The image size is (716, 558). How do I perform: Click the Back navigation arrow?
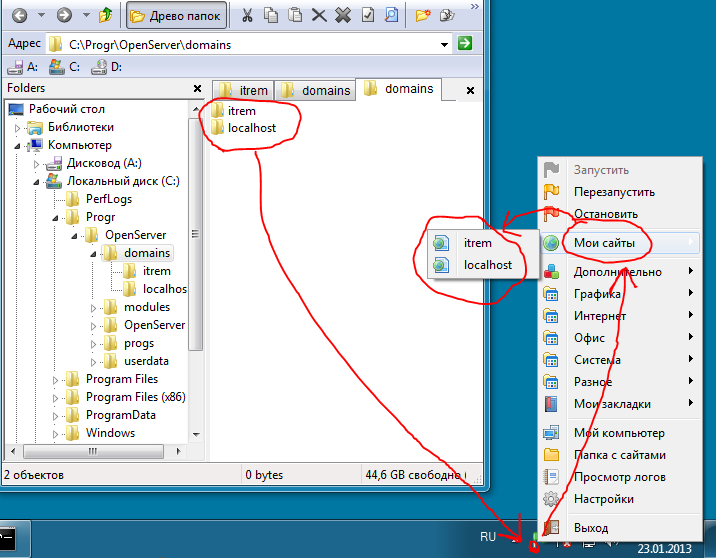point(20,16)
